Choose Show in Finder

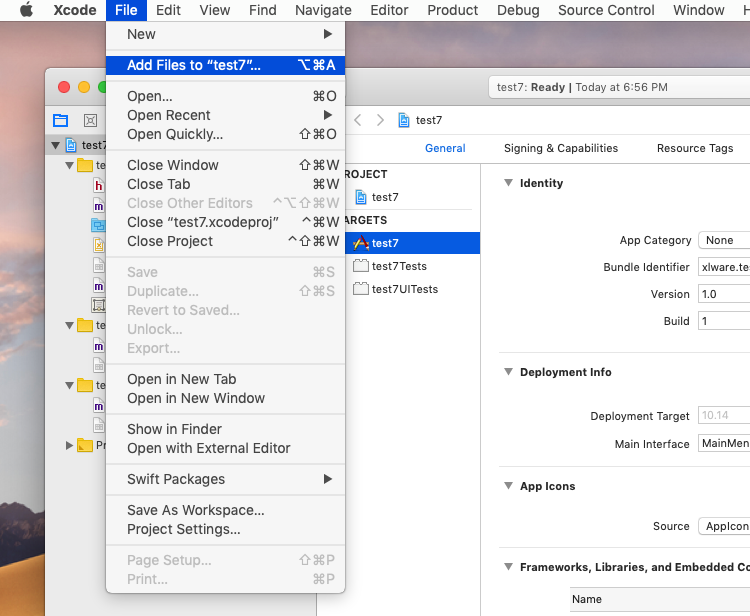click(225, 429)
